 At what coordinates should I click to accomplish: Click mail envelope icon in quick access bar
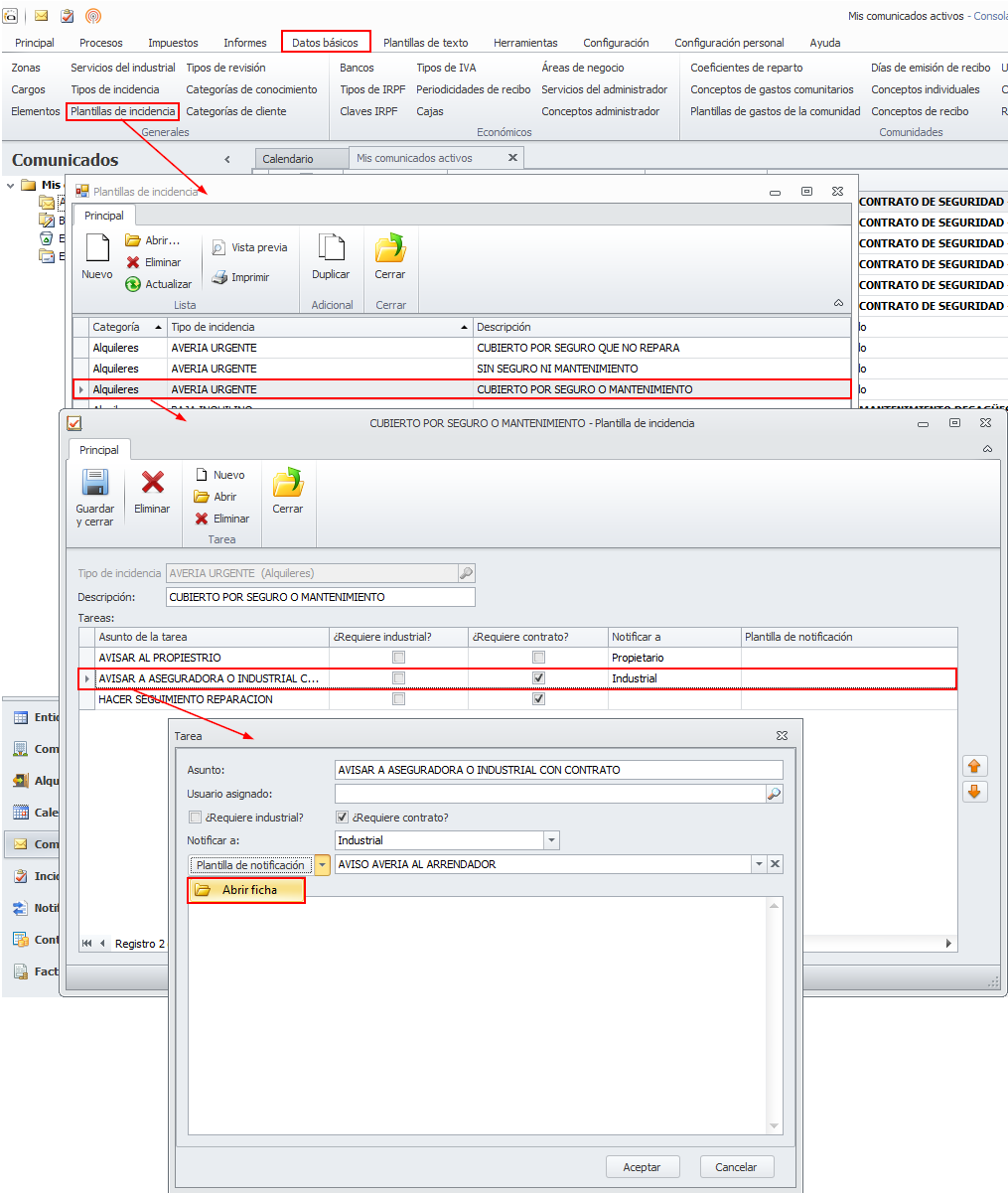(42, 16)
